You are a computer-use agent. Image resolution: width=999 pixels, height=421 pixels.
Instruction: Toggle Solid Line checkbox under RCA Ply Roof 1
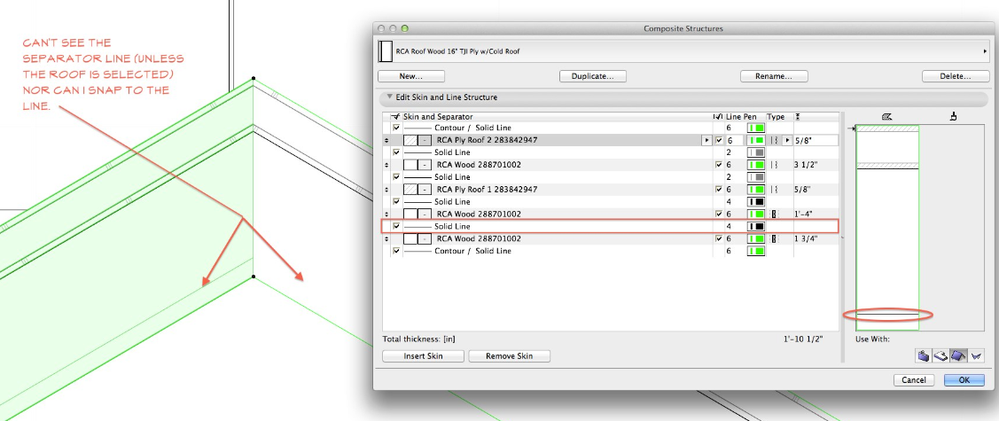tap(396, 201)
